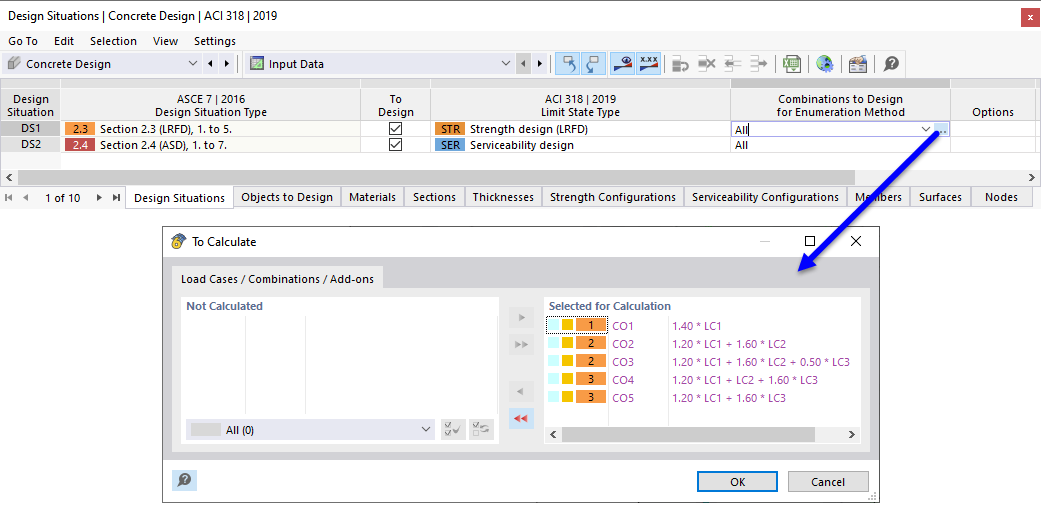Click the grayed move-right arrow row icon

(758, 64)
